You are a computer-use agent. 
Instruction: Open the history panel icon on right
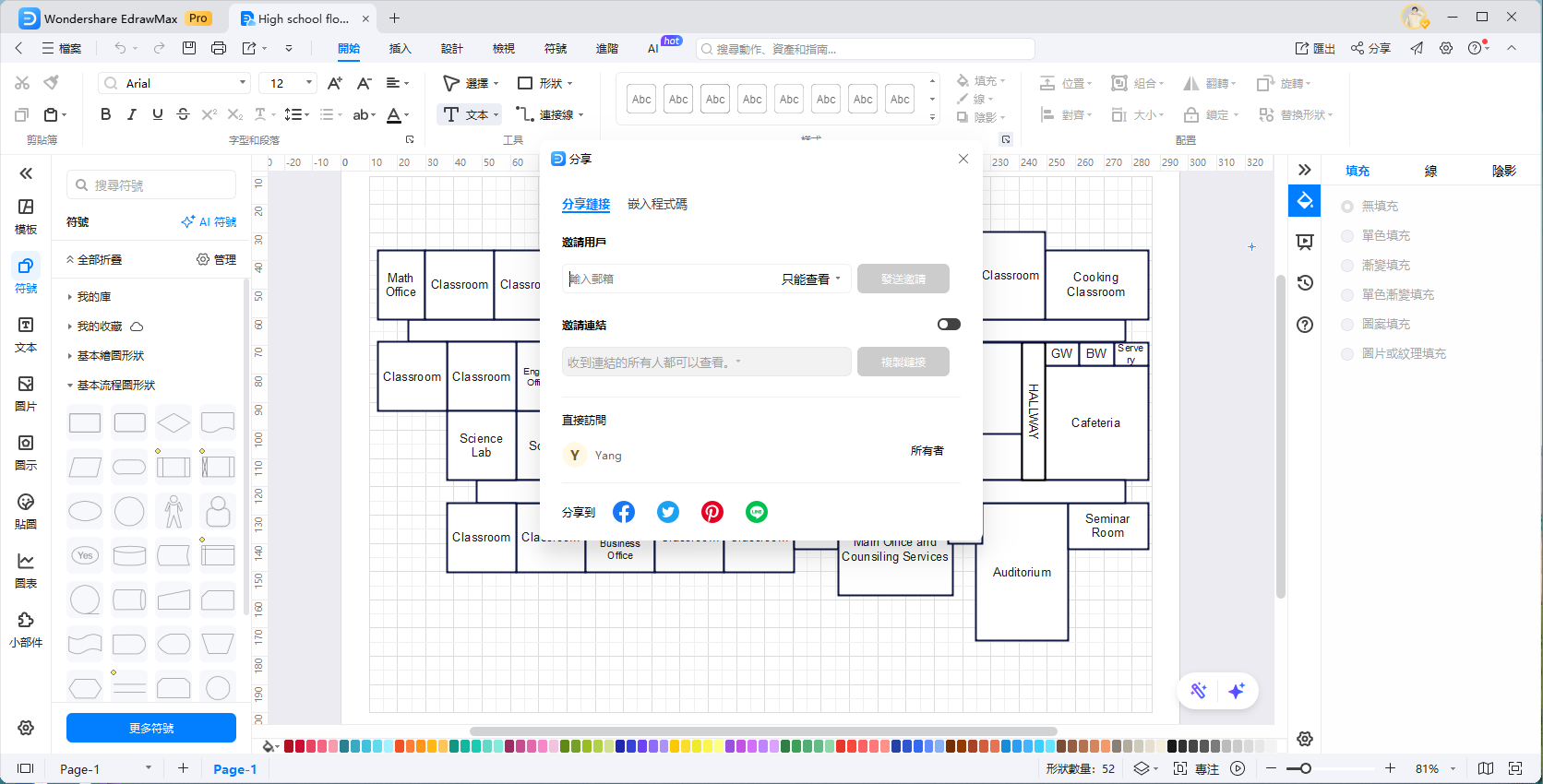pos(1305,283)
